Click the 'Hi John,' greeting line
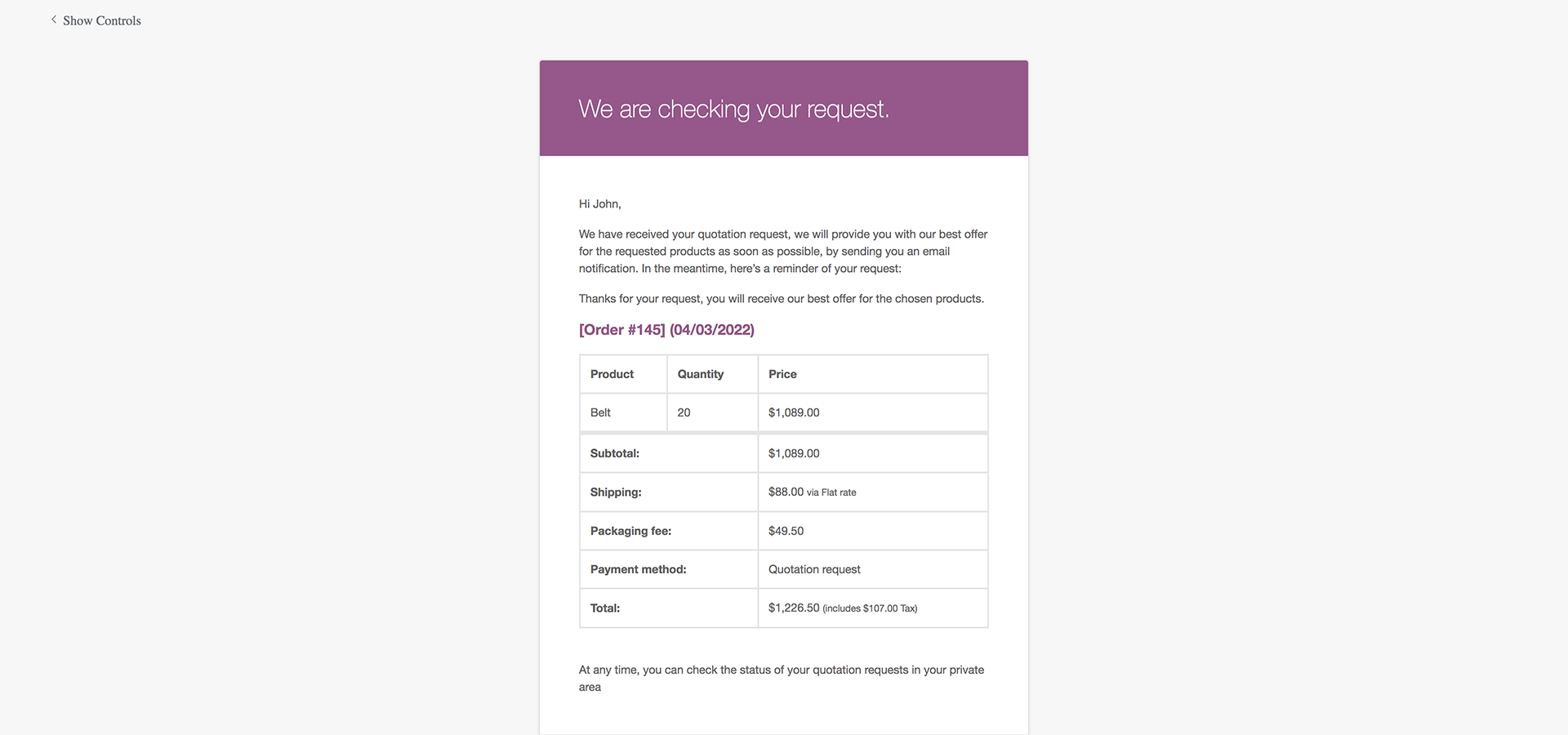This screenshot has width=1568, height=735. click(x=599, y=204)
